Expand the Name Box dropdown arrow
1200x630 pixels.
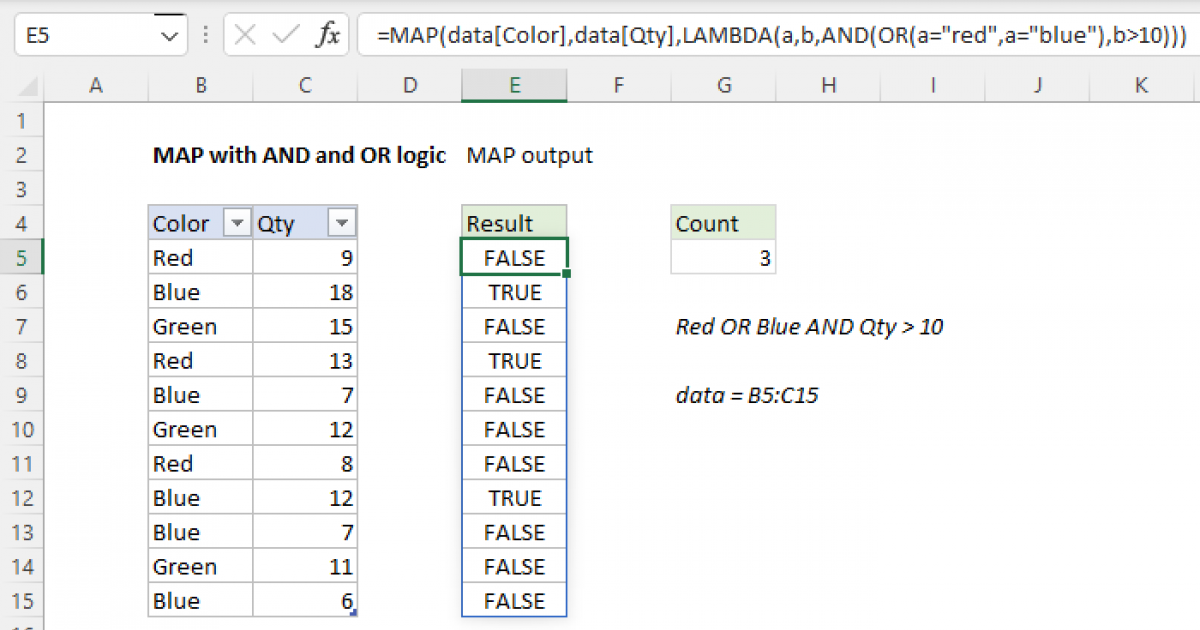point(167,36)
